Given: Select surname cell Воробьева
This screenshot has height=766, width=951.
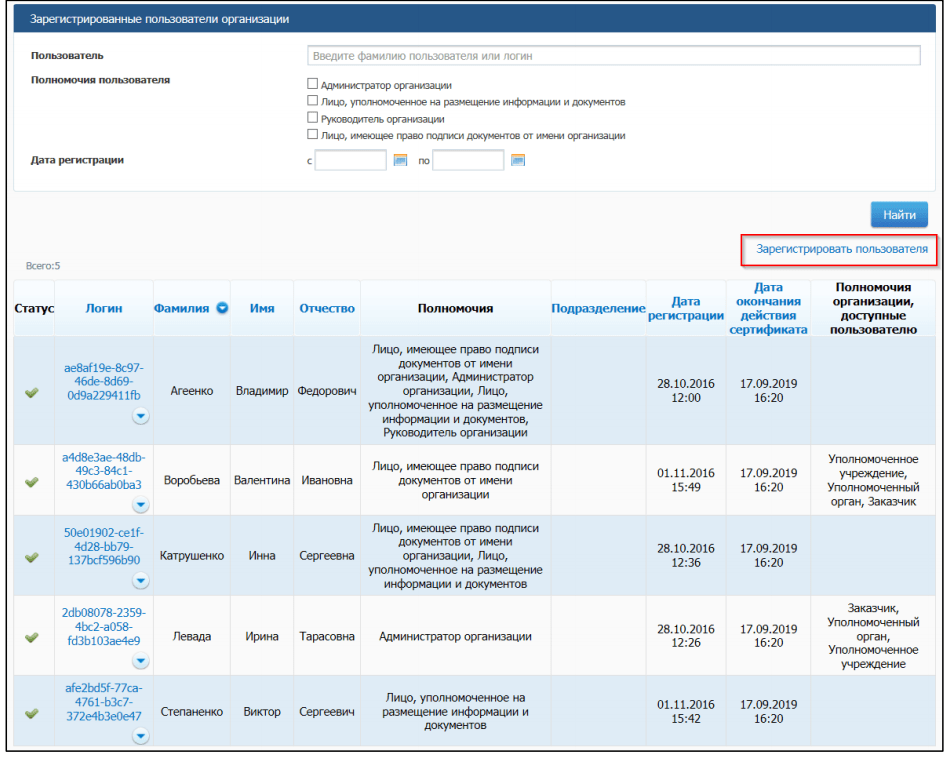Looking at the screenshot, I should pos(192,480).
